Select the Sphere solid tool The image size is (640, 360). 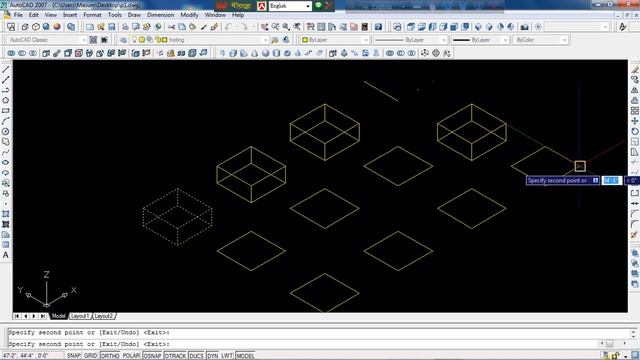pos(265,53)
